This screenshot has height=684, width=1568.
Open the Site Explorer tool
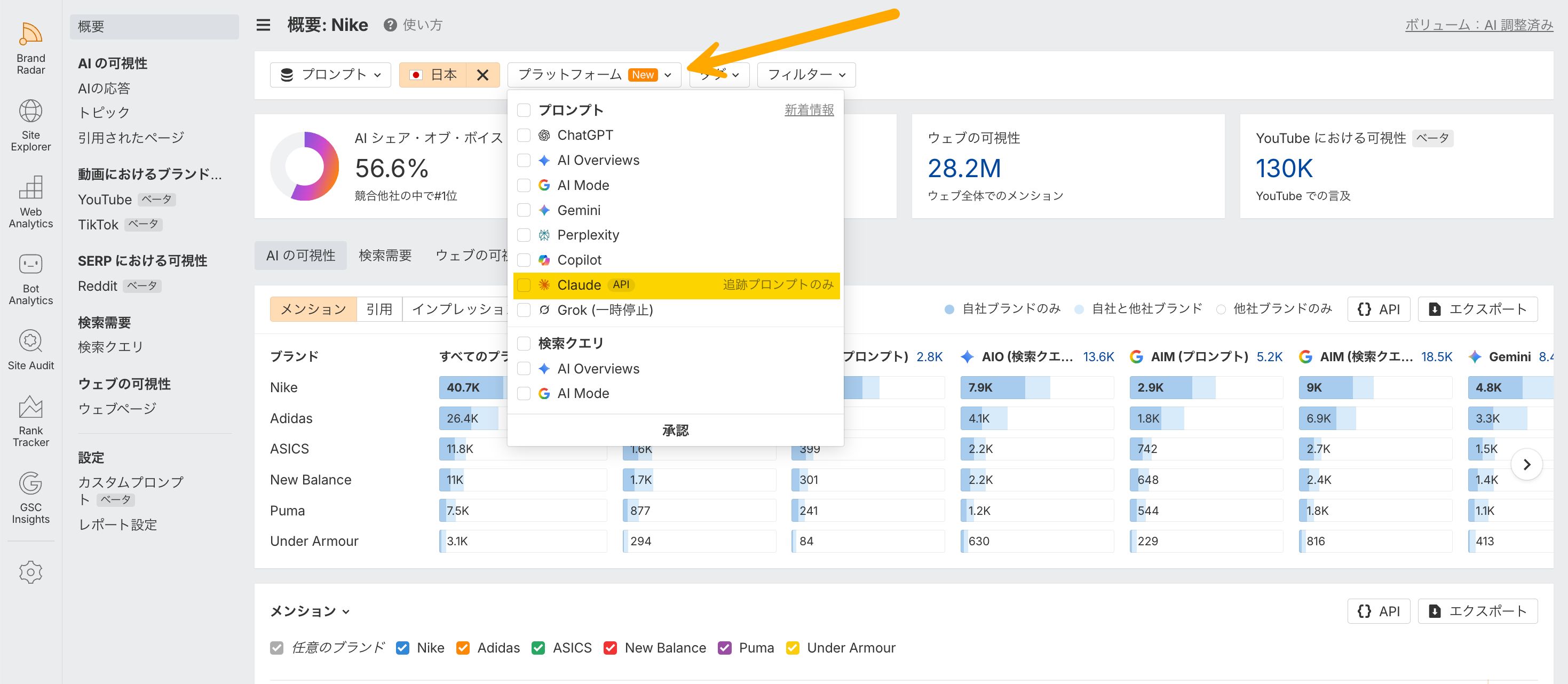pyautogui.click(x=30, y=125)
